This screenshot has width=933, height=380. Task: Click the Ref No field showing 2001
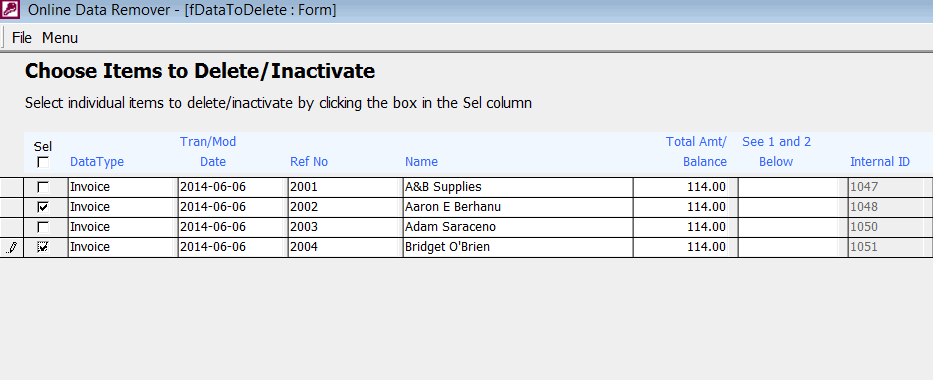tap(345, 187)
